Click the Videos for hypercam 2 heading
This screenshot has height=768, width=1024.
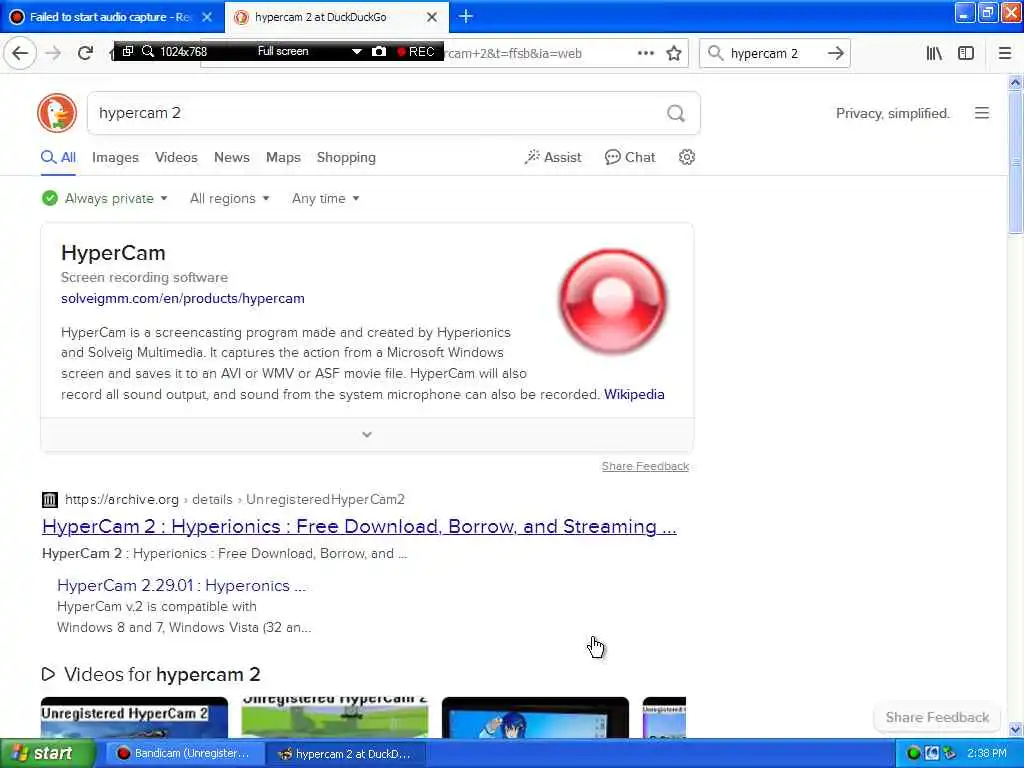click(162, 674)
